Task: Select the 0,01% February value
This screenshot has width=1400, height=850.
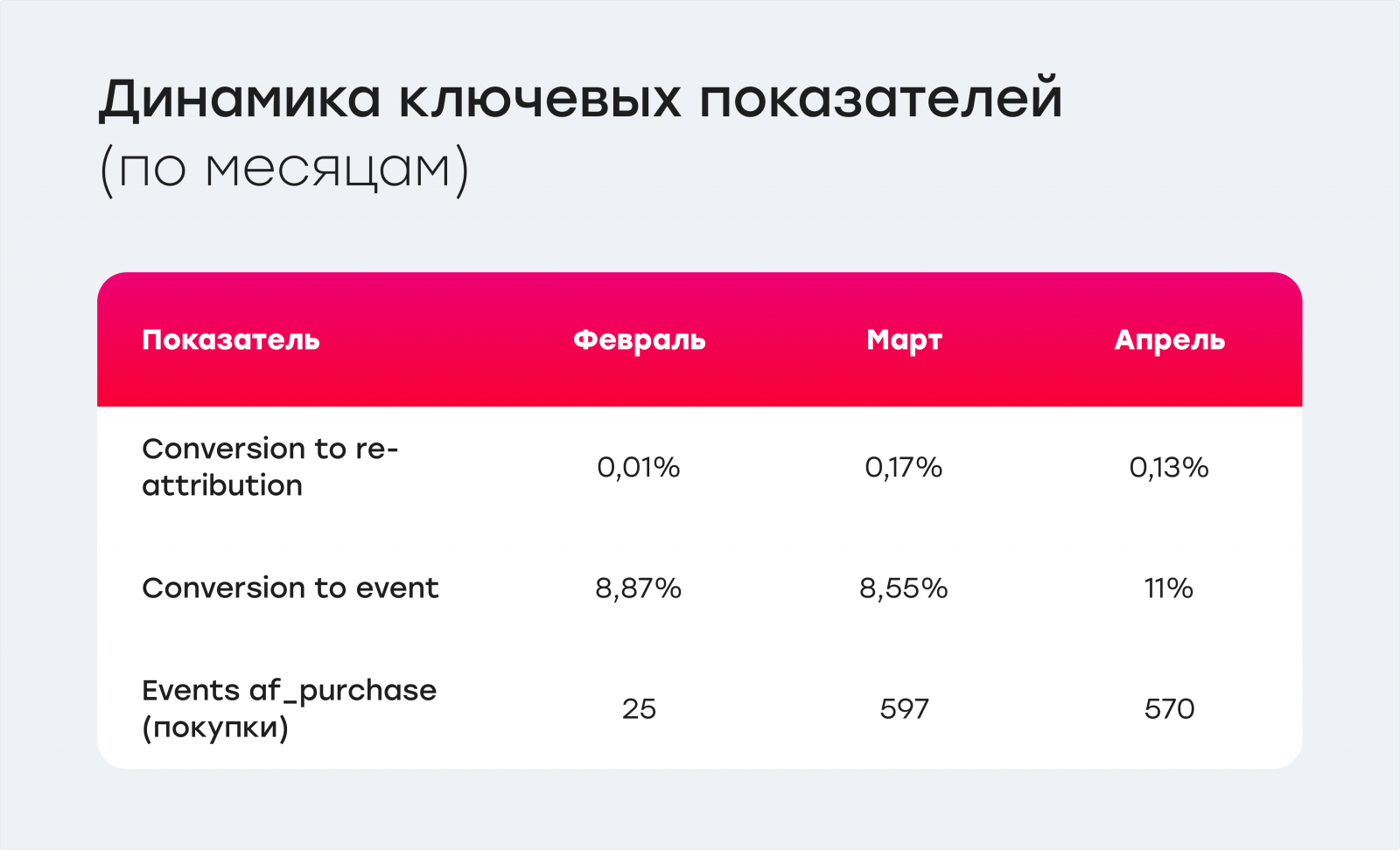Action: (639, 468)
